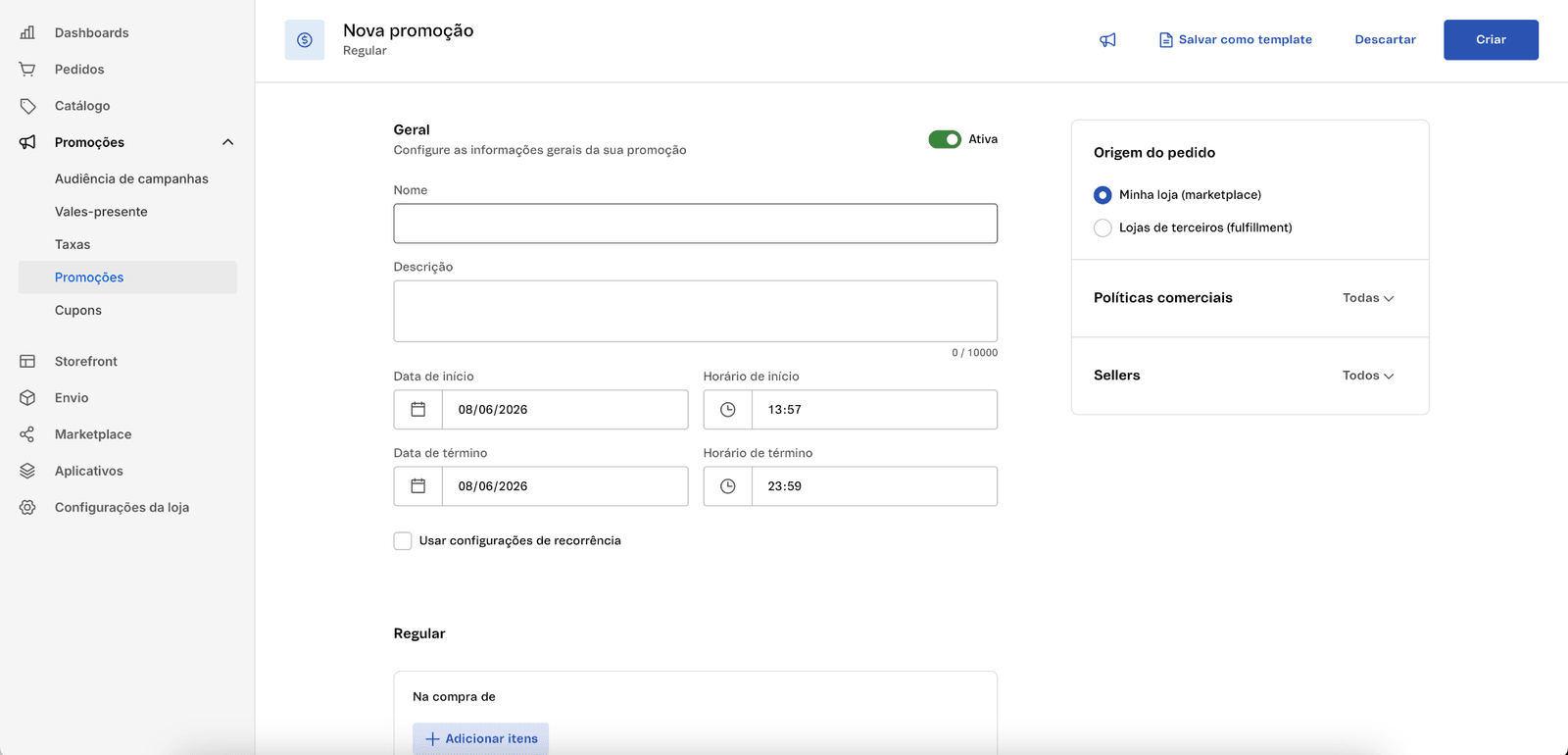Click the Horário de início field 13:57
The height and width of the screenshot is (755, 1568).
pyautogui.click(x=874, y=410)
